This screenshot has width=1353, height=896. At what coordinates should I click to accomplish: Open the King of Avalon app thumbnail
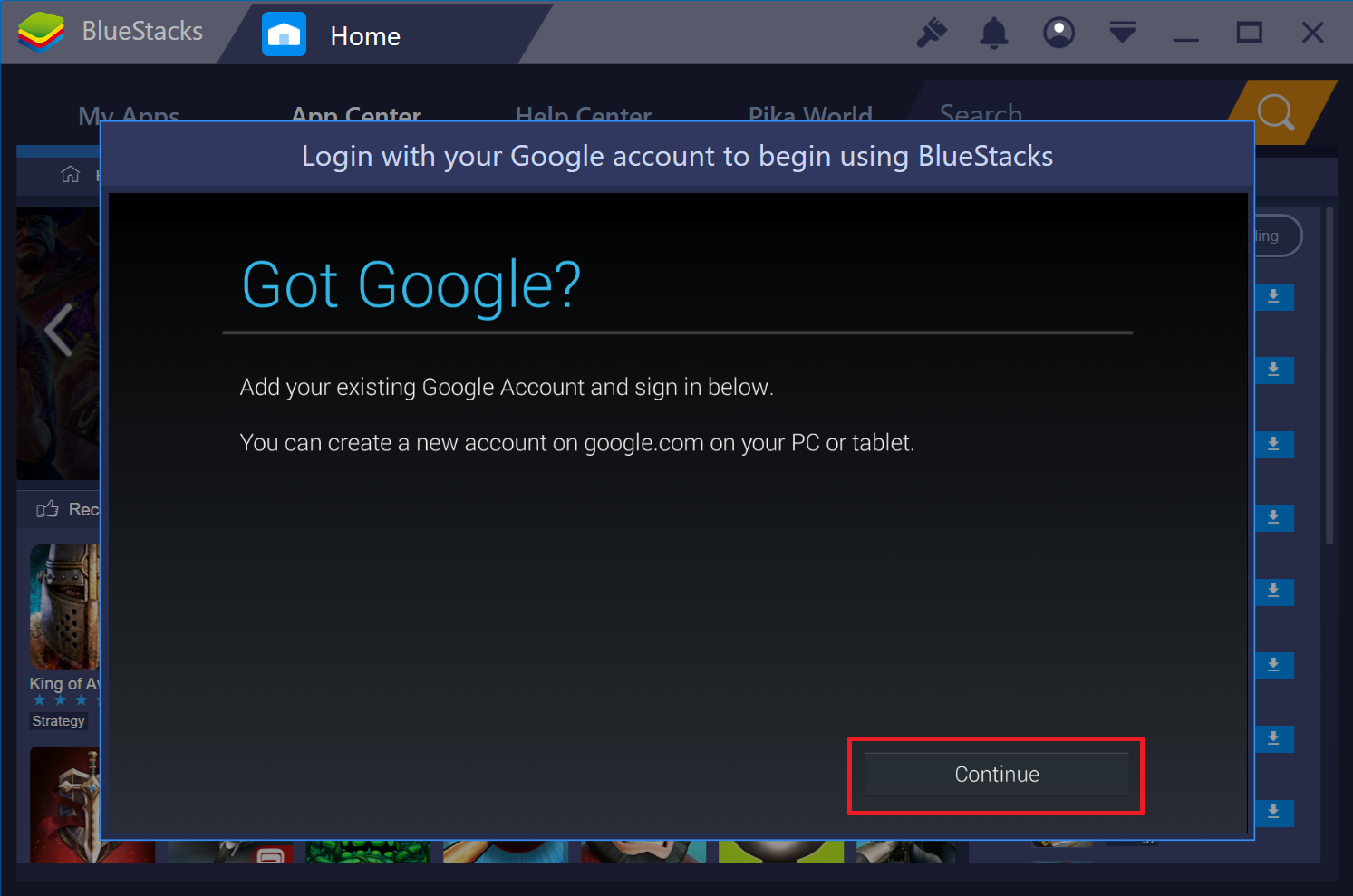64,606
